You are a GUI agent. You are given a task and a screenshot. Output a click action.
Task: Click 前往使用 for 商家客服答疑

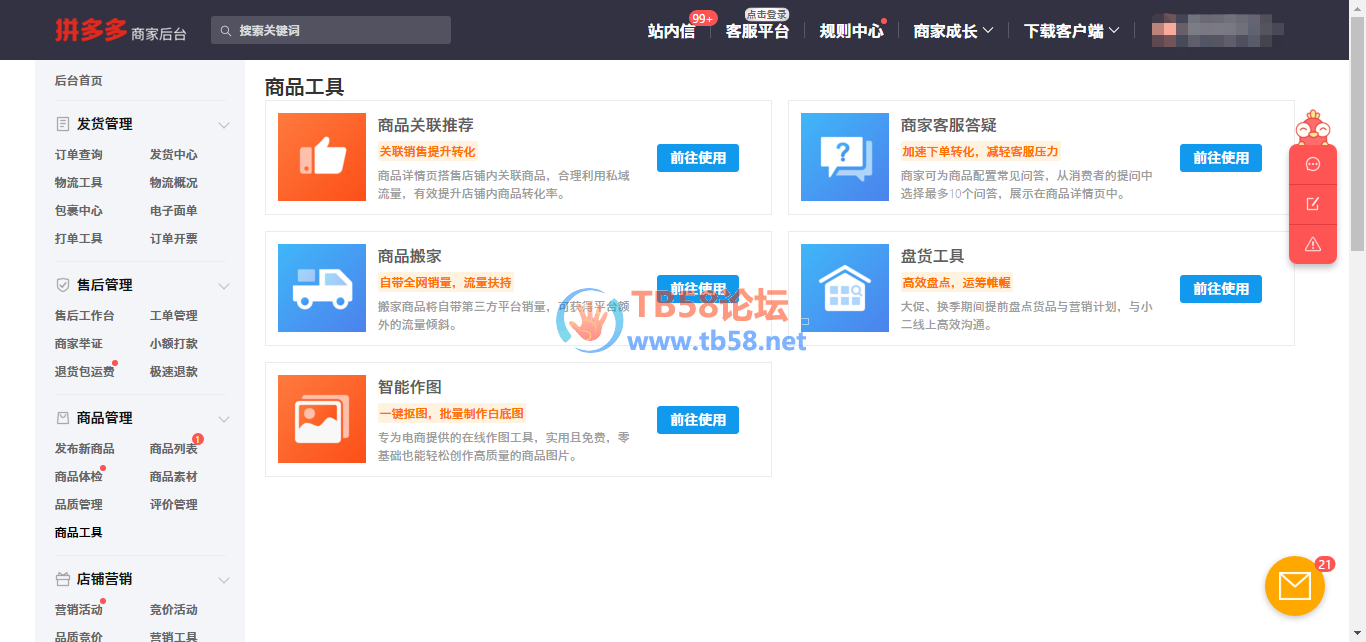coord(1221,158)
